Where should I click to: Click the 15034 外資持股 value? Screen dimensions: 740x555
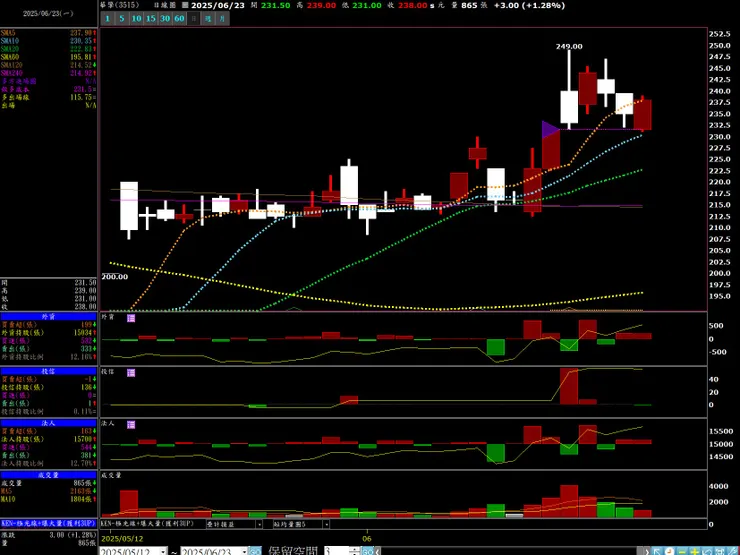coord(82,333)
